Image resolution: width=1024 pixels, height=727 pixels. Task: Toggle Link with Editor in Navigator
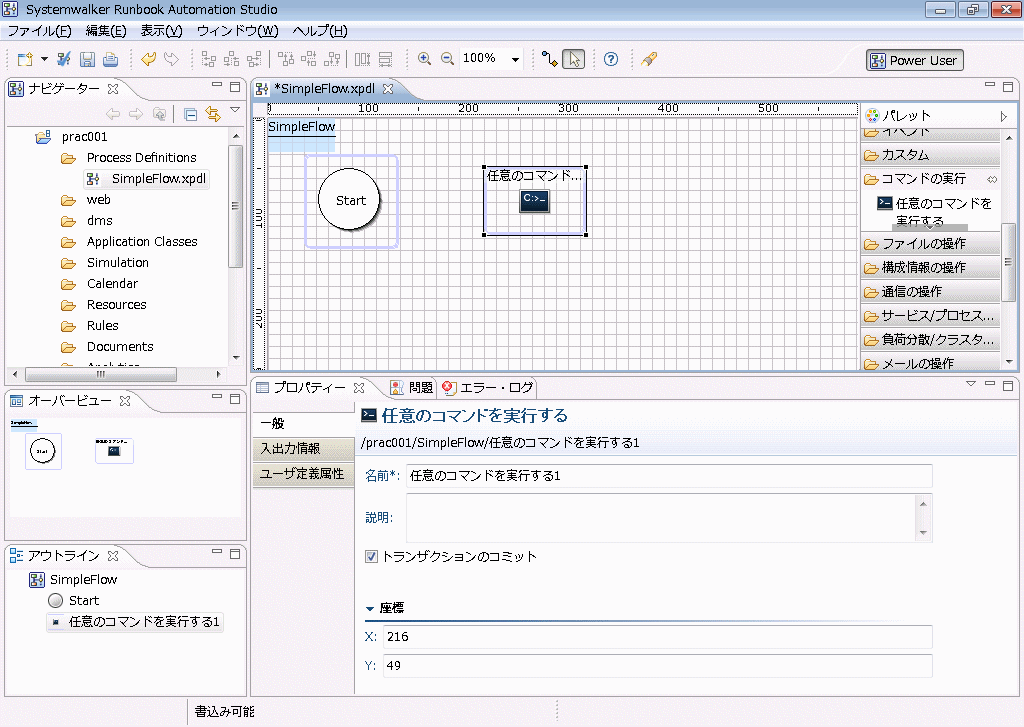[213, 115]
